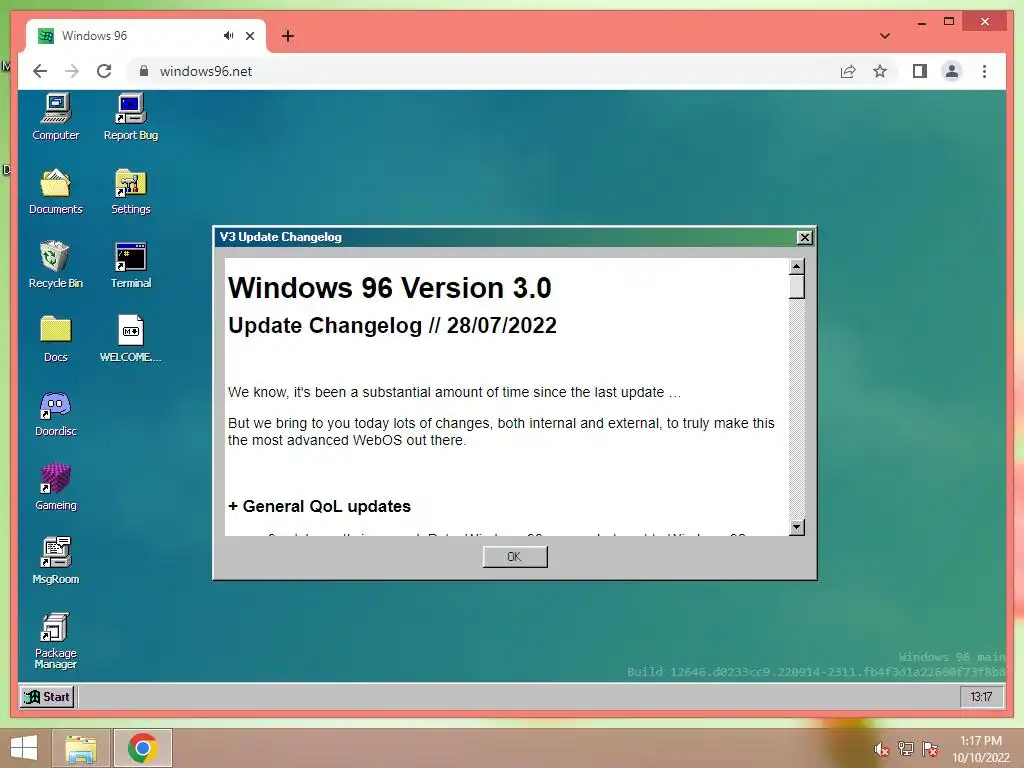Select the WELCOME markdown file icon
This screenshot has width=1024, height=768.
[x=131, y=339]
